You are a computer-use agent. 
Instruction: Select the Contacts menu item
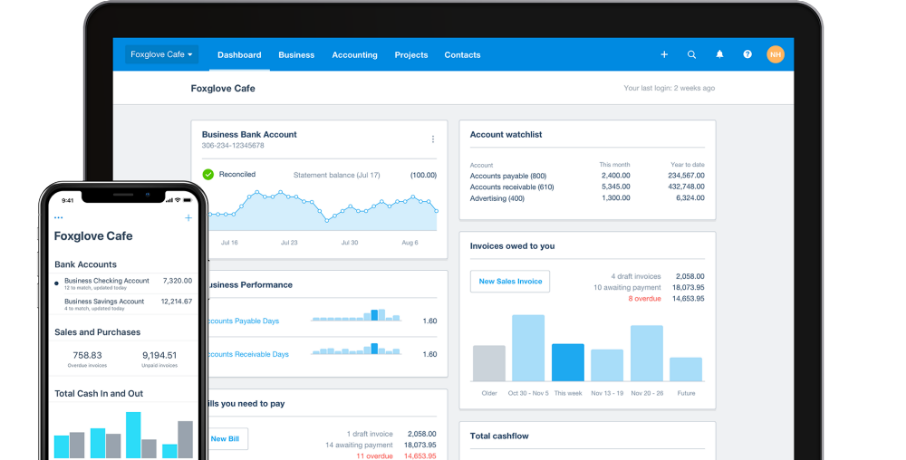(462, 55)
